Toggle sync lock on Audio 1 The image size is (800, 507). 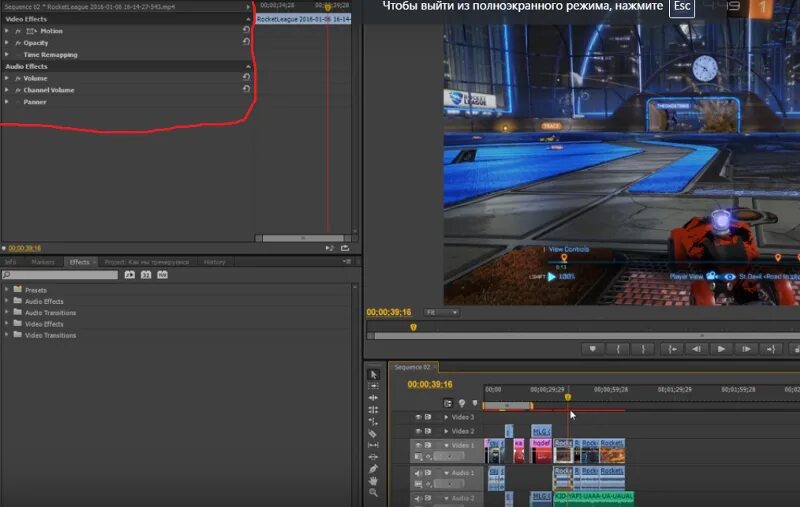pyautogui.click(x=428, y=473)
